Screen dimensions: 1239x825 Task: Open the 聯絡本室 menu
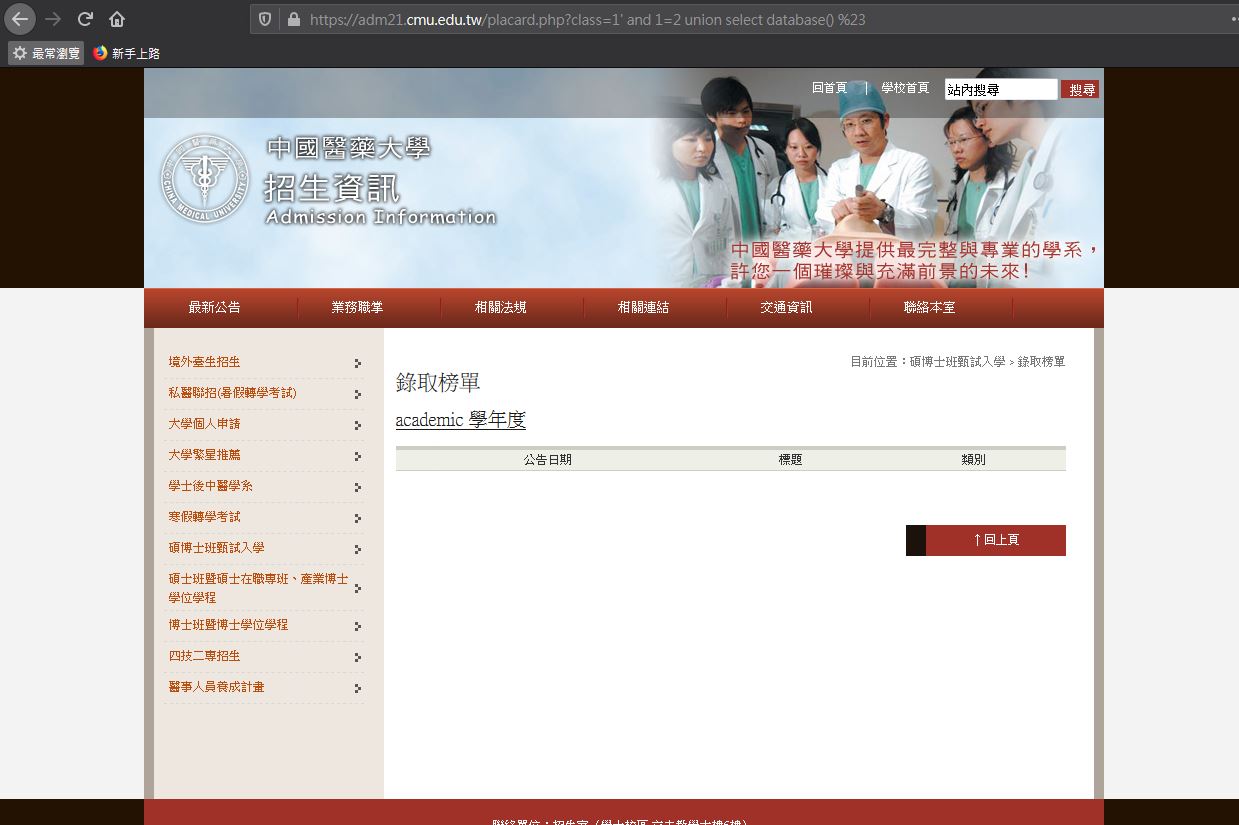929,307
